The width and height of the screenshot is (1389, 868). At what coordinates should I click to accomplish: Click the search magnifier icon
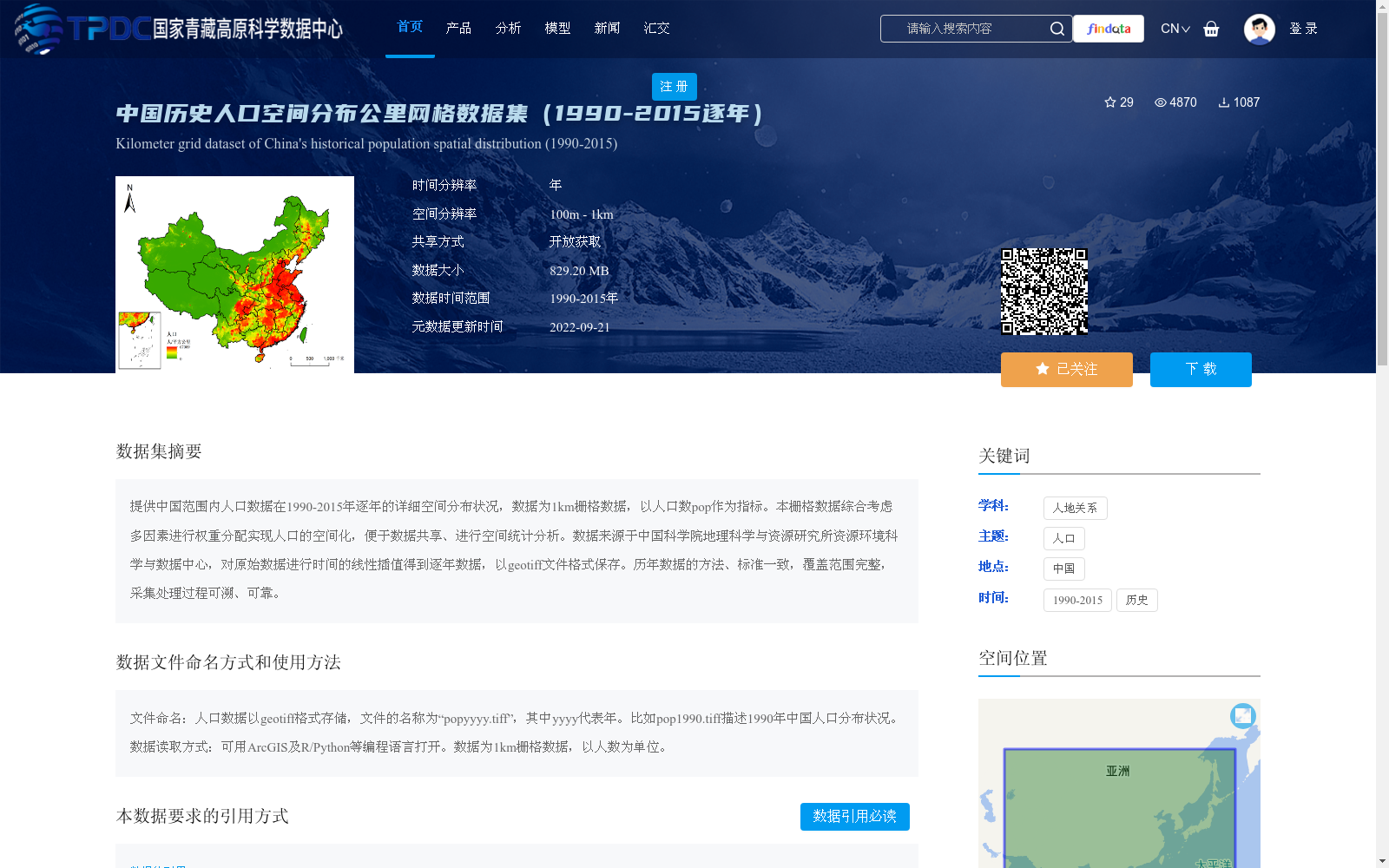1057,29
